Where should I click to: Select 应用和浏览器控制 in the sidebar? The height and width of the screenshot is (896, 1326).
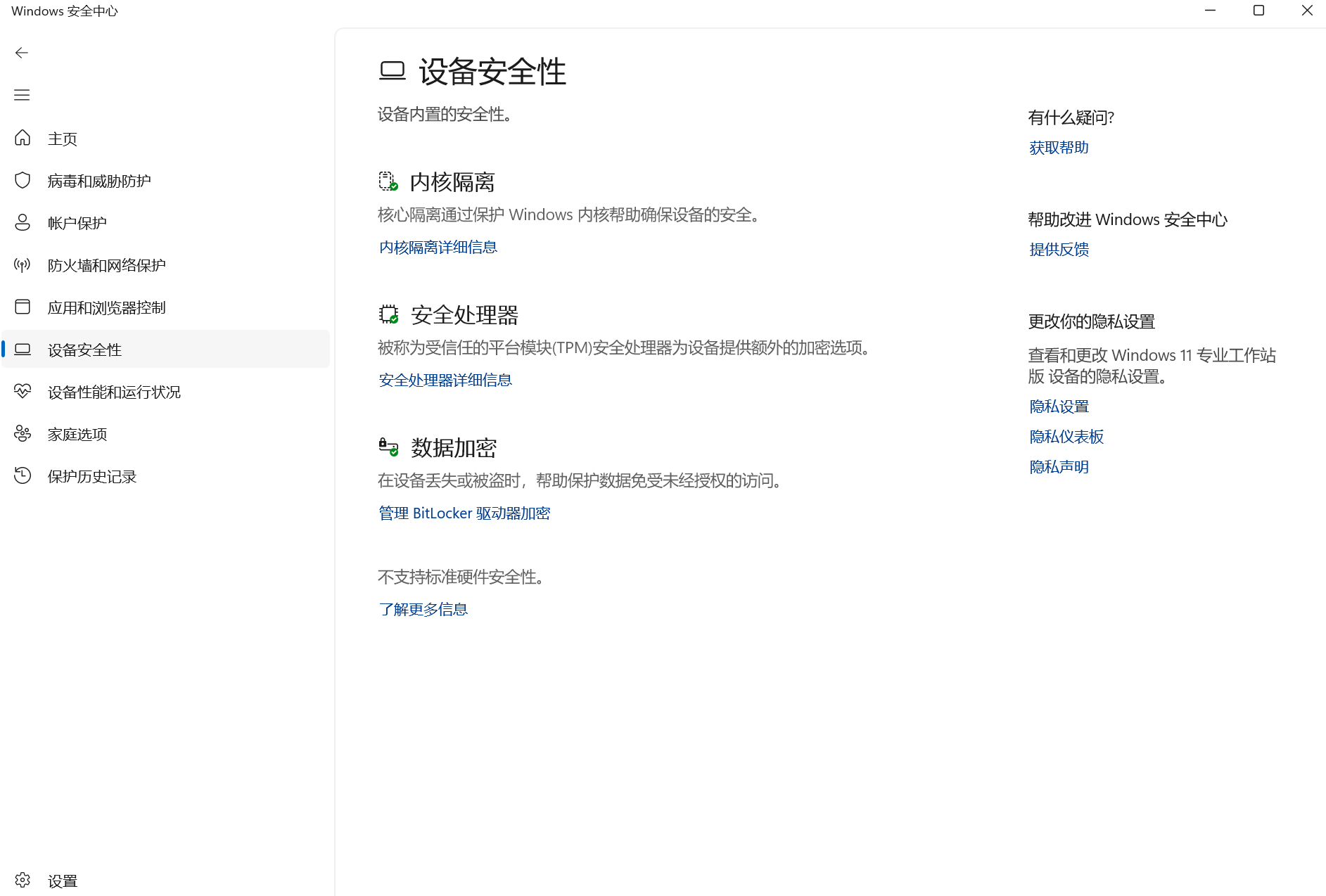[x=106, y=307]
